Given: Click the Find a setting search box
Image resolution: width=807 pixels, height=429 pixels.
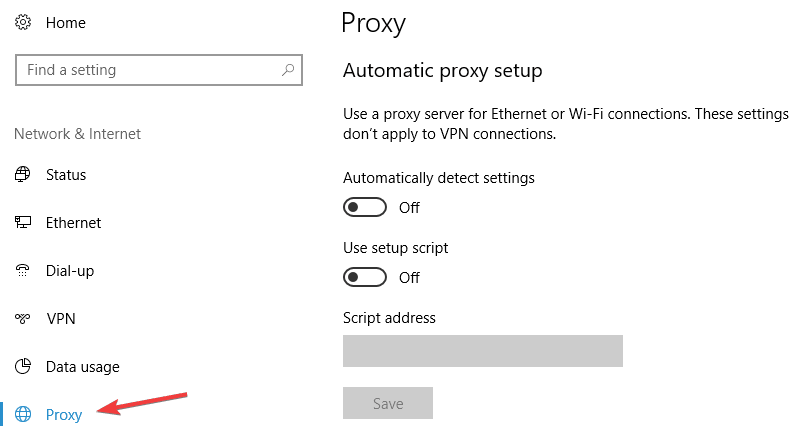Looking at the screenshot, I should 159,70.
